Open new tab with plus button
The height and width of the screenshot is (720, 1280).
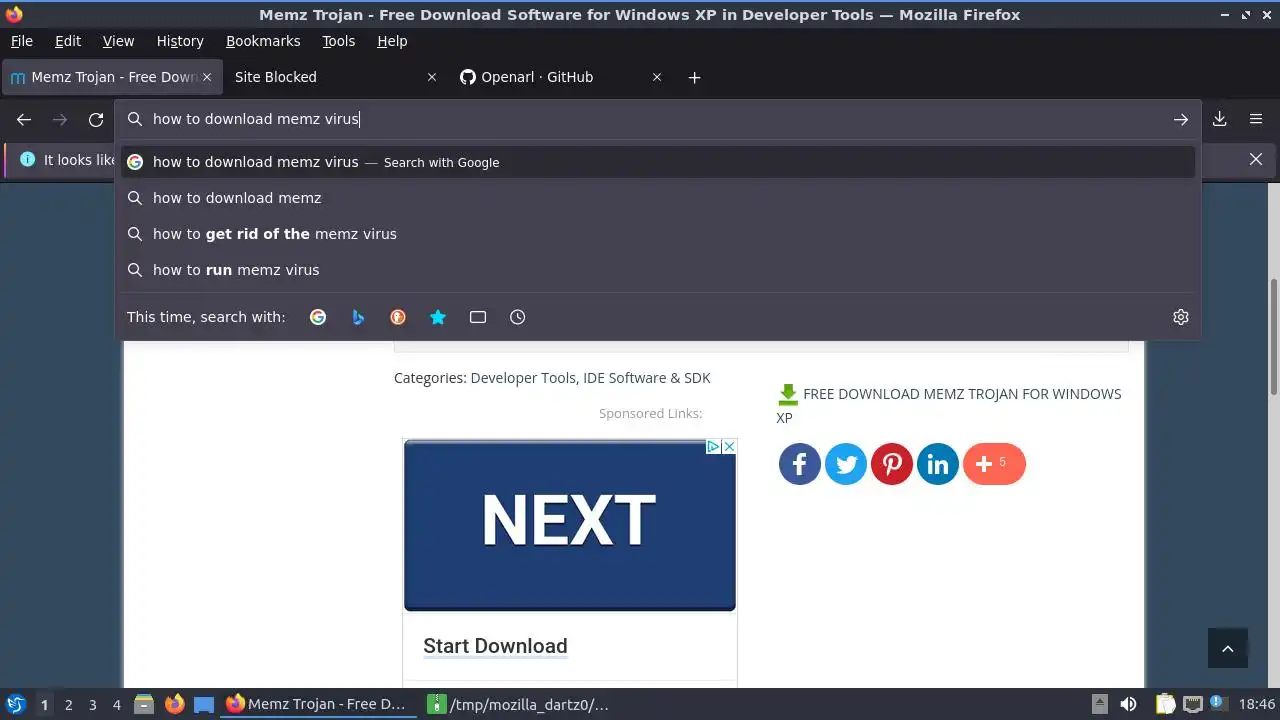pos(695,77)
